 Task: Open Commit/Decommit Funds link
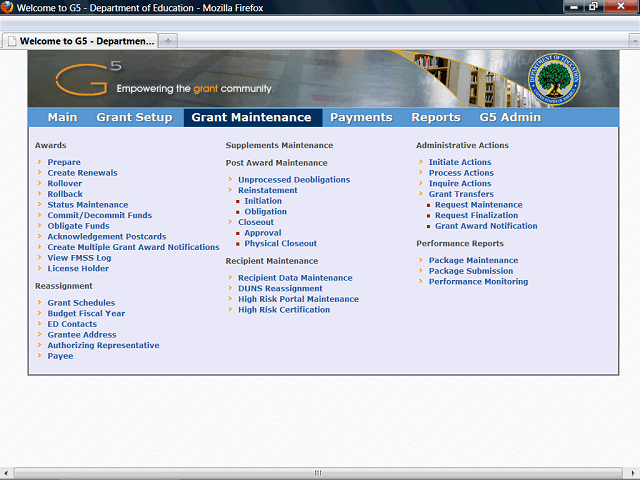point(99,215)
